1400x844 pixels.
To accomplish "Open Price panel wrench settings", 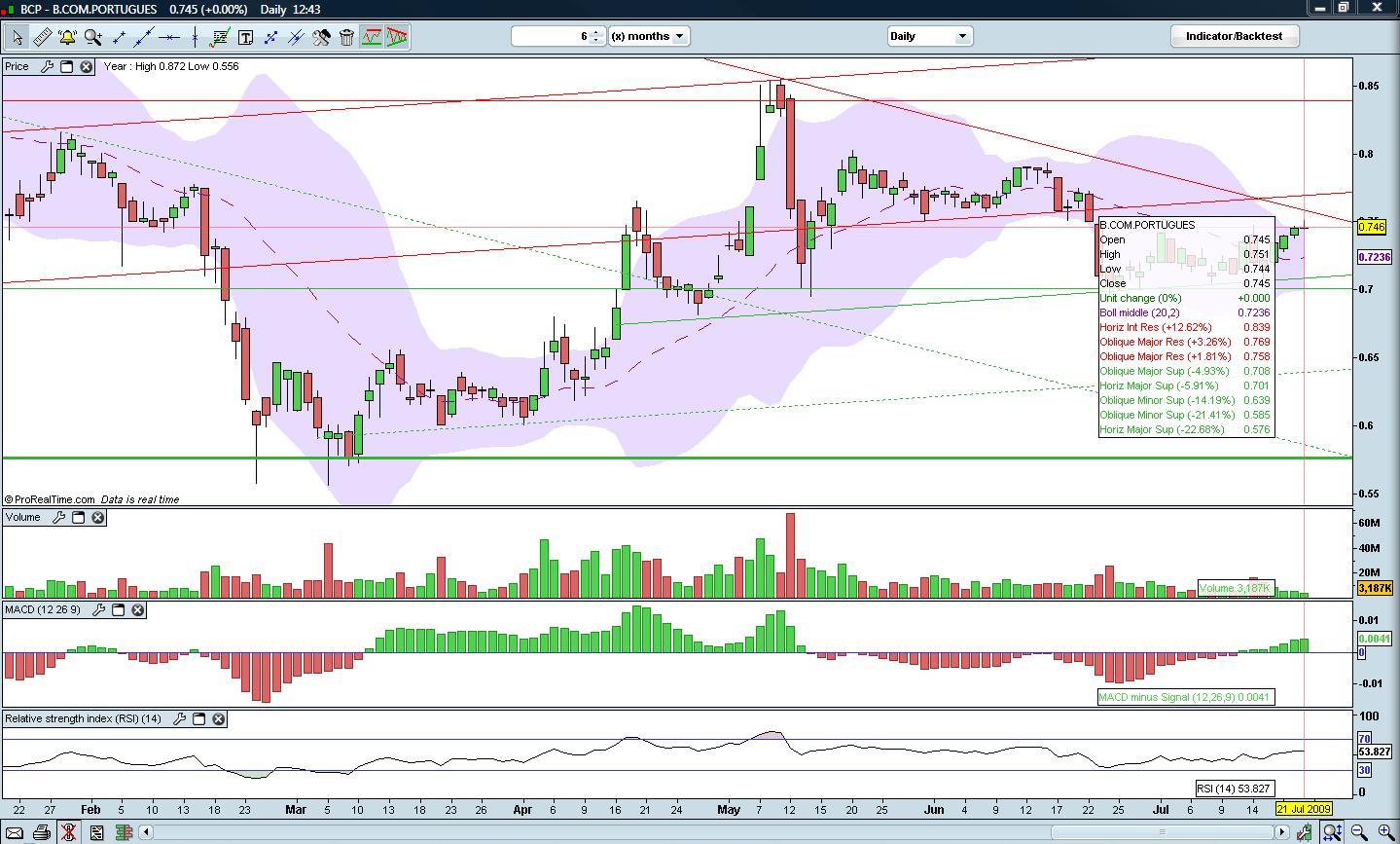I will pos(47,66).
